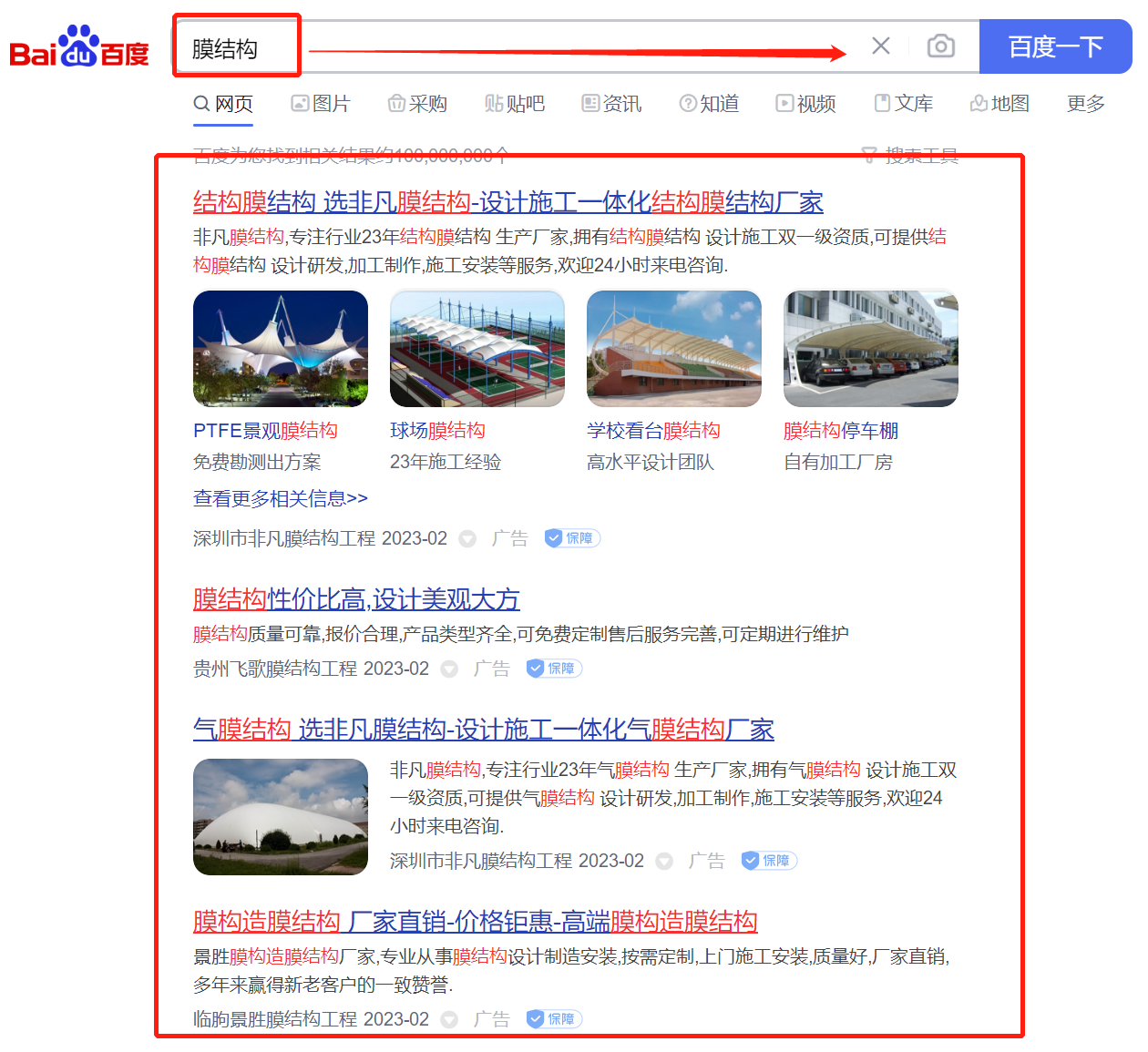
Task: Open the 视频 tab
Action: tap(805, 104)
